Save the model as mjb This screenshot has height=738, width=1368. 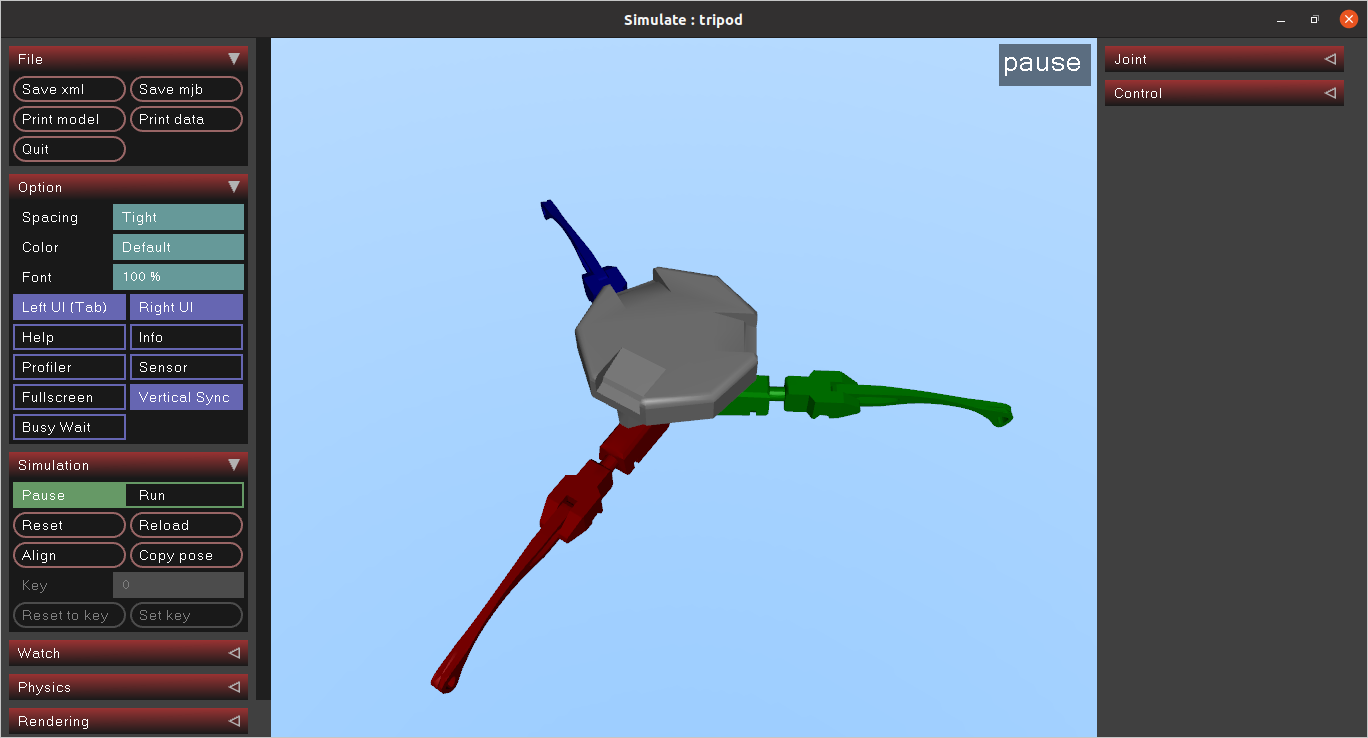186,88
